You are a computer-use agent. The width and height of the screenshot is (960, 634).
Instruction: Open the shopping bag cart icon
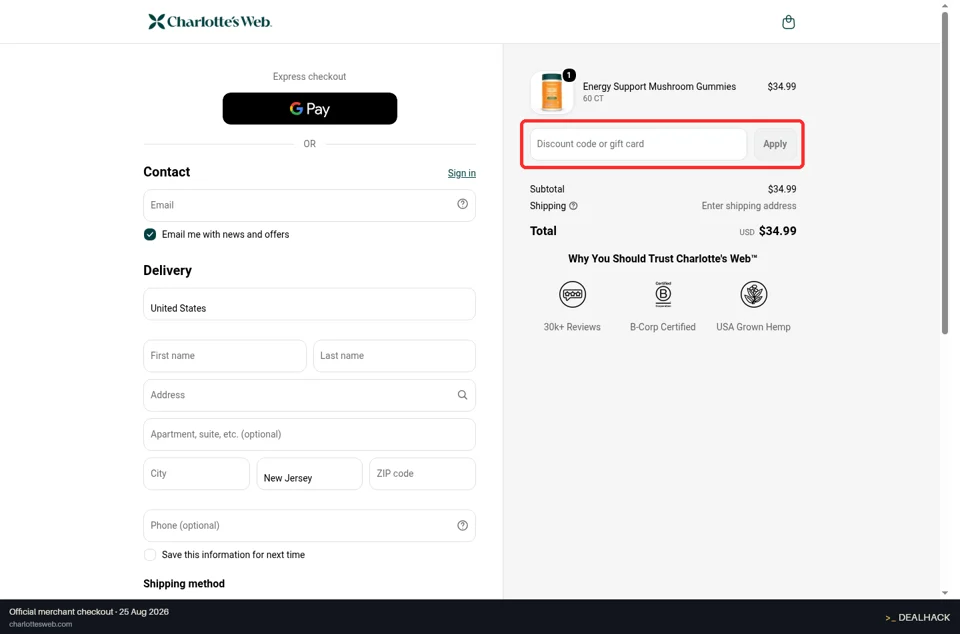(x=789, y=22)
